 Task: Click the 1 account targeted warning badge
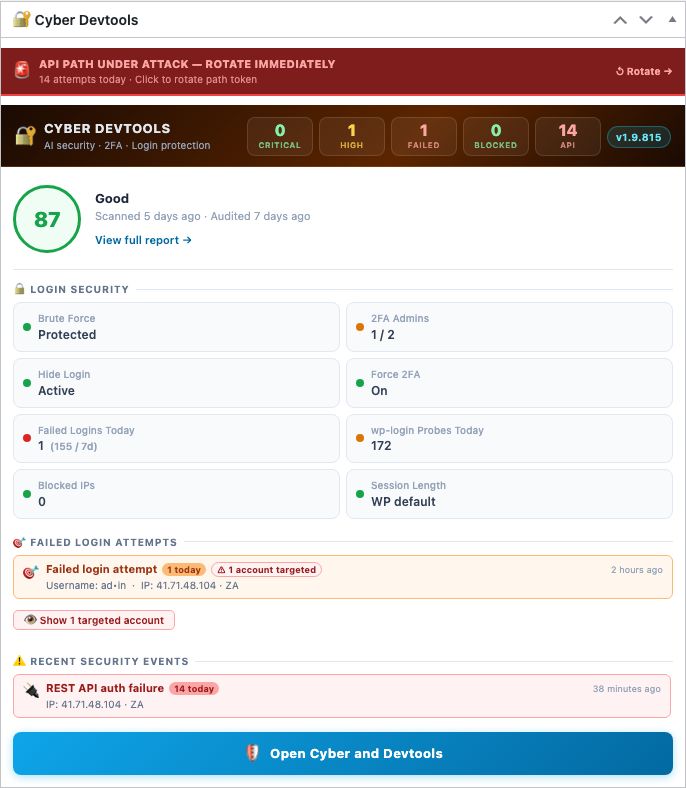click(266, 569)
